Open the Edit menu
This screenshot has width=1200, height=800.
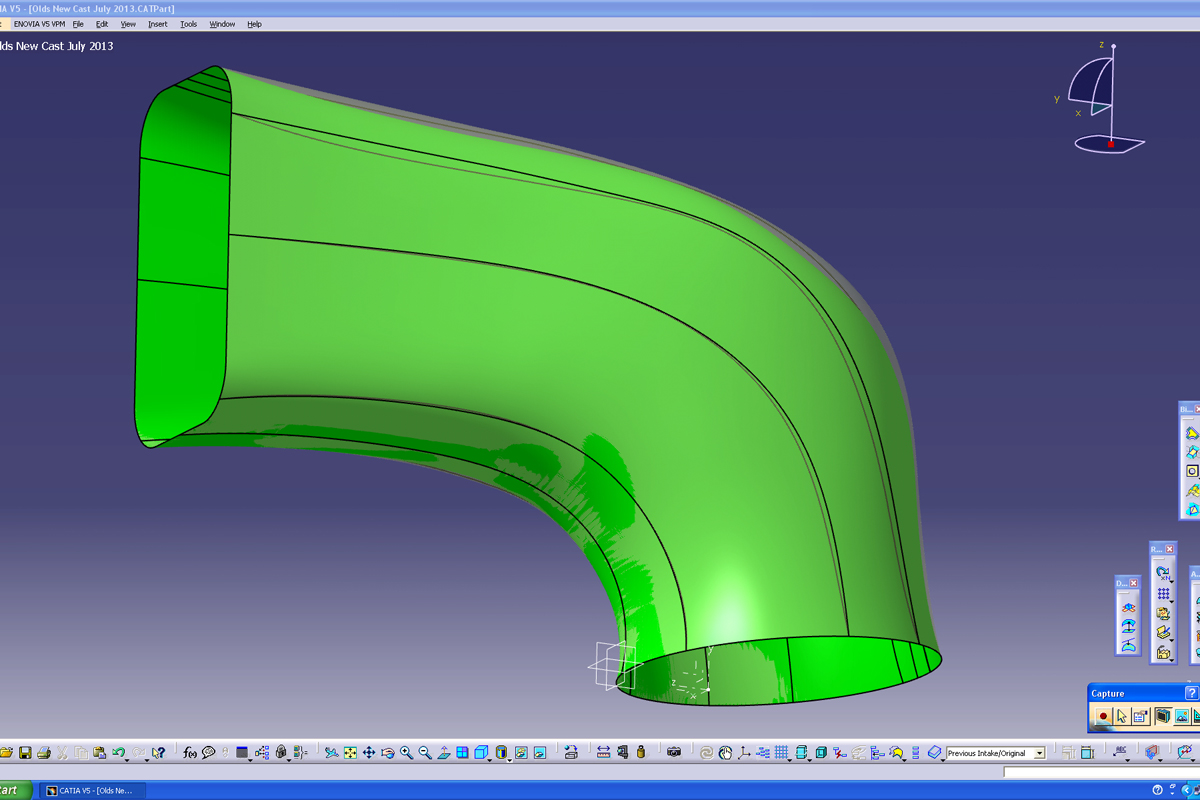pyautogui.click(x=102, y=24)
